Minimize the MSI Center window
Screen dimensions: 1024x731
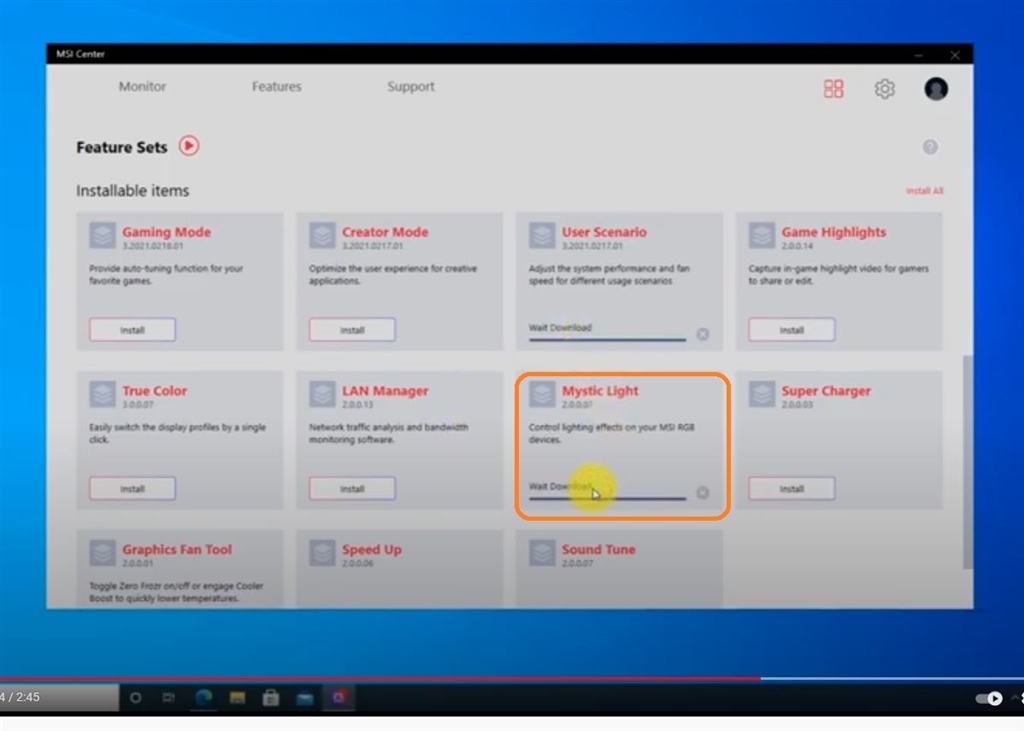918,55
